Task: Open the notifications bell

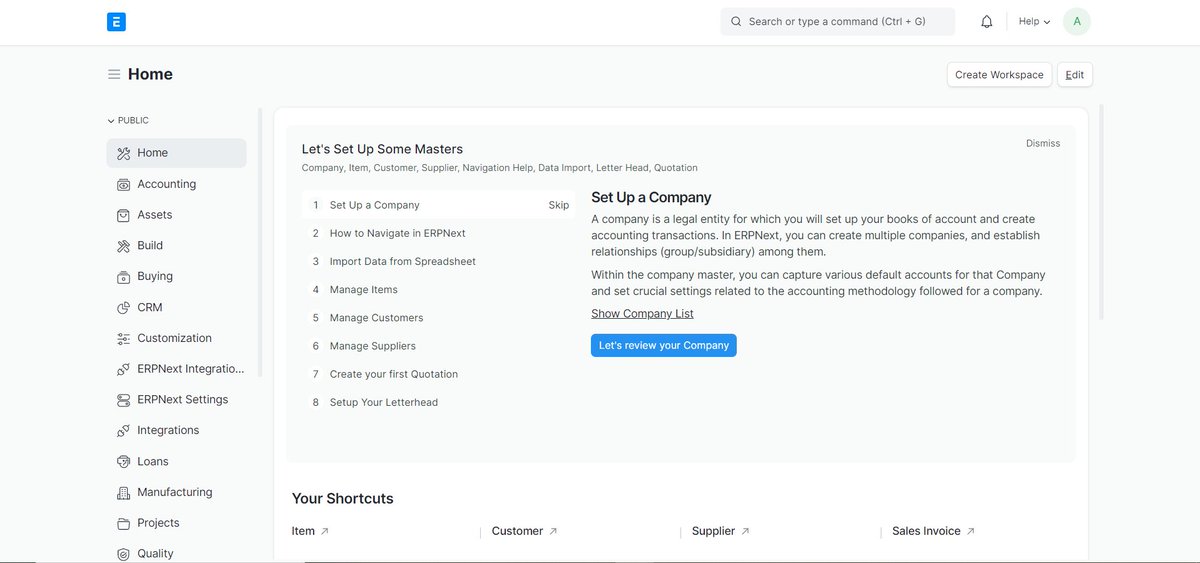Action: click(x=987, y=21)
